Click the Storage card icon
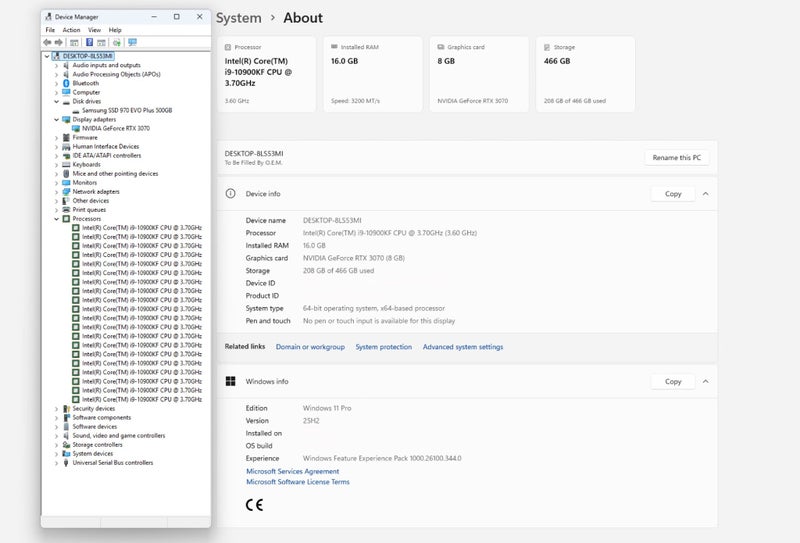The height and width of the screenshot is (543, 800). pos(547,47)
